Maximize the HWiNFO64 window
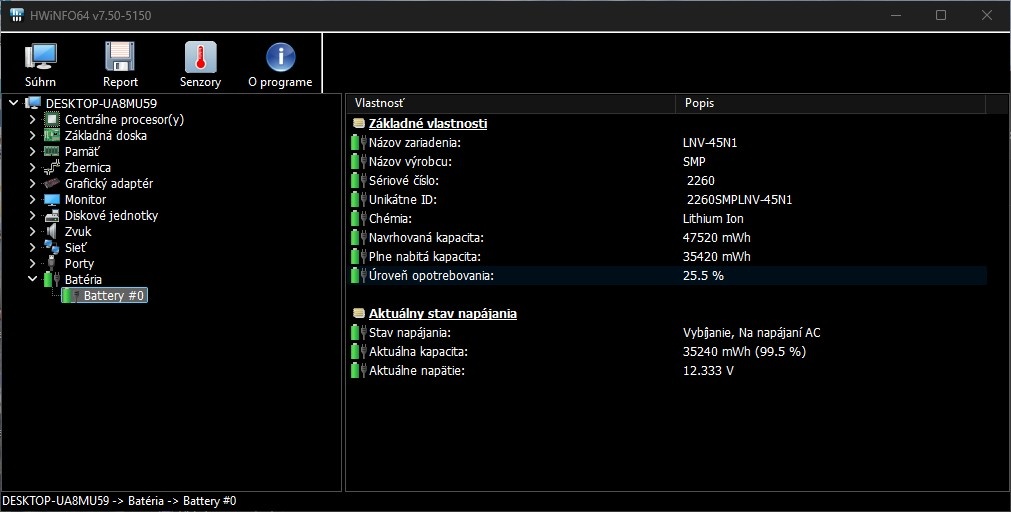 941,15
